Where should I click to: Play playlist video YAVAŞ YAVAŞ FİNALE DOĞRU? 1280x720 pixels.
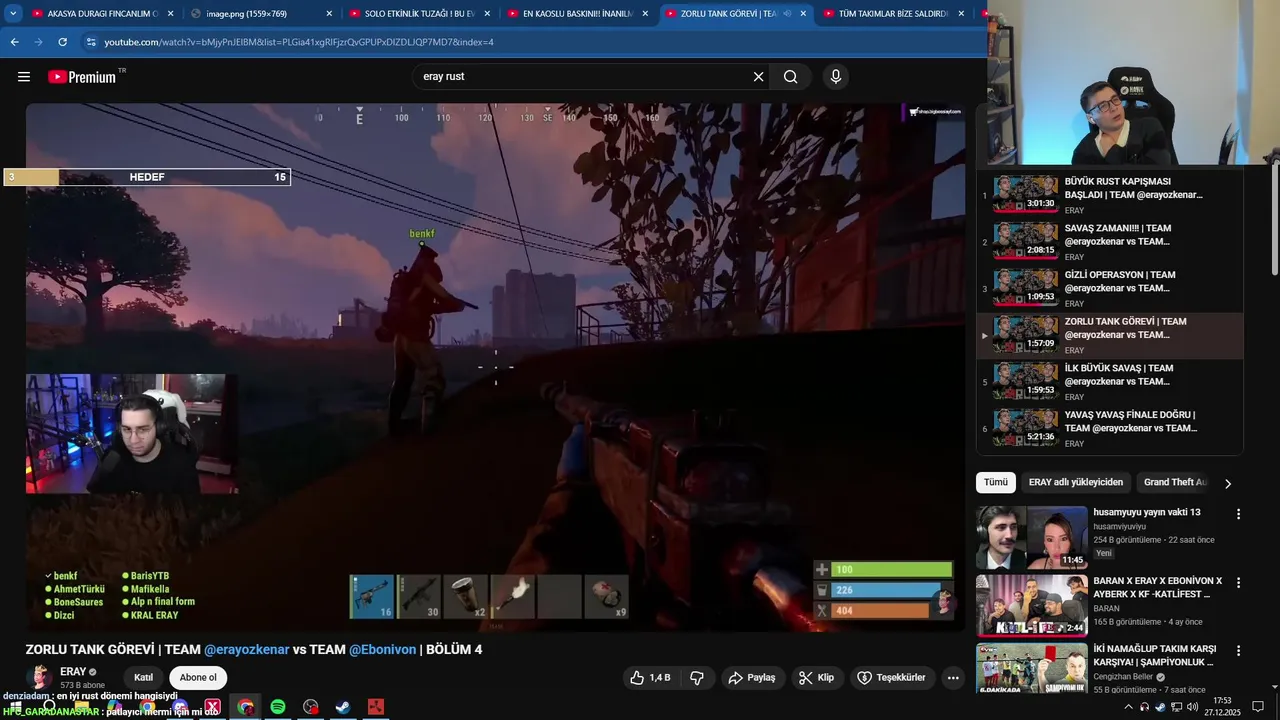pos(1110,428)
